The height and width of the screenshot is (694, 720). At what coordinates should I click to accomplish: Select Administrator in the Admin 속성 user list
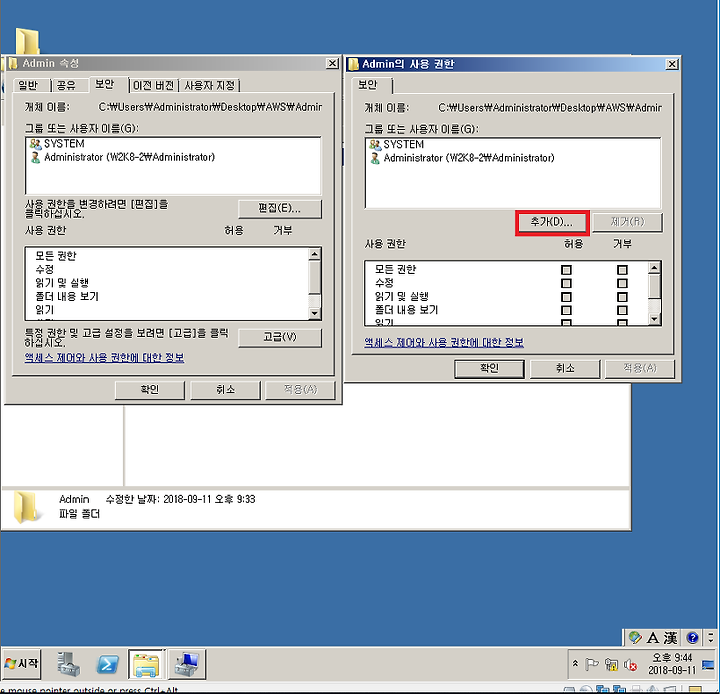[122, 158]
